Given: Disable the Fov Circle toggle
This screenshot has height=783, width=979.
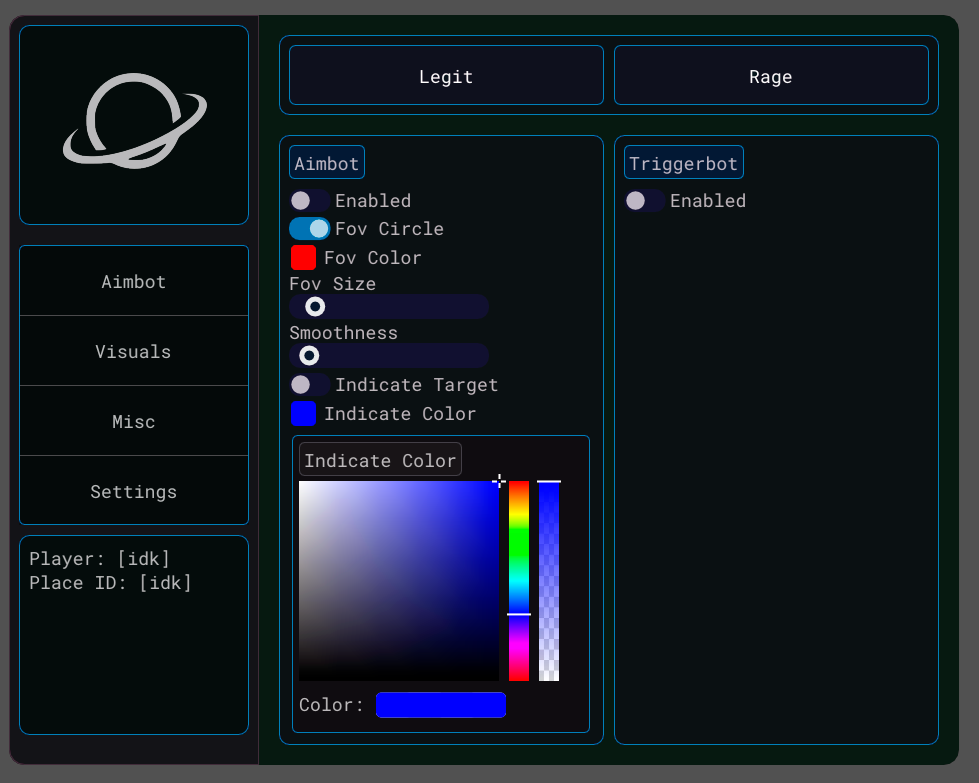Looking at the screenshot, I should [310, 228].
